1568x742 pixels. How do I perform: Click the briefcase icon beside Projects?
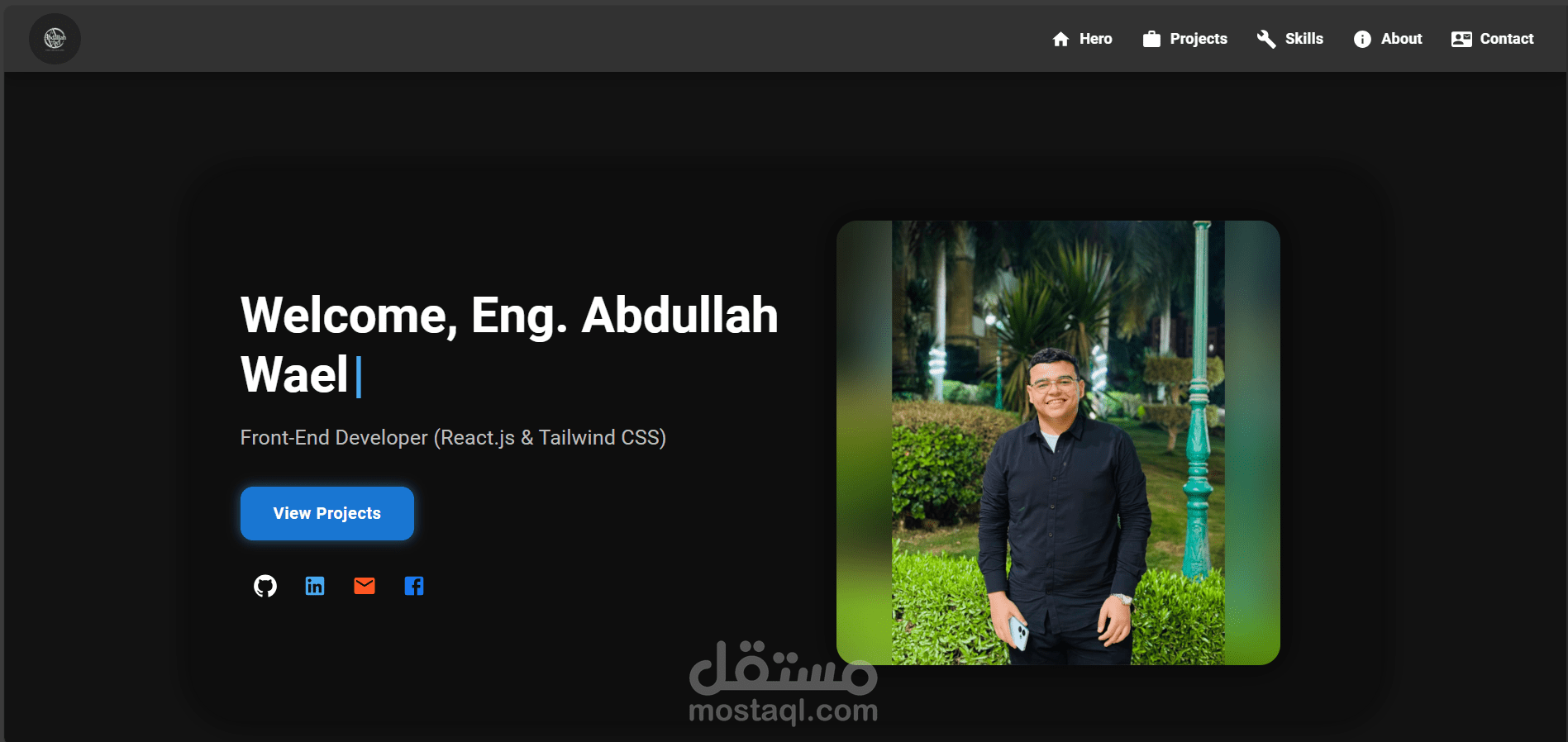point(1151,39)
